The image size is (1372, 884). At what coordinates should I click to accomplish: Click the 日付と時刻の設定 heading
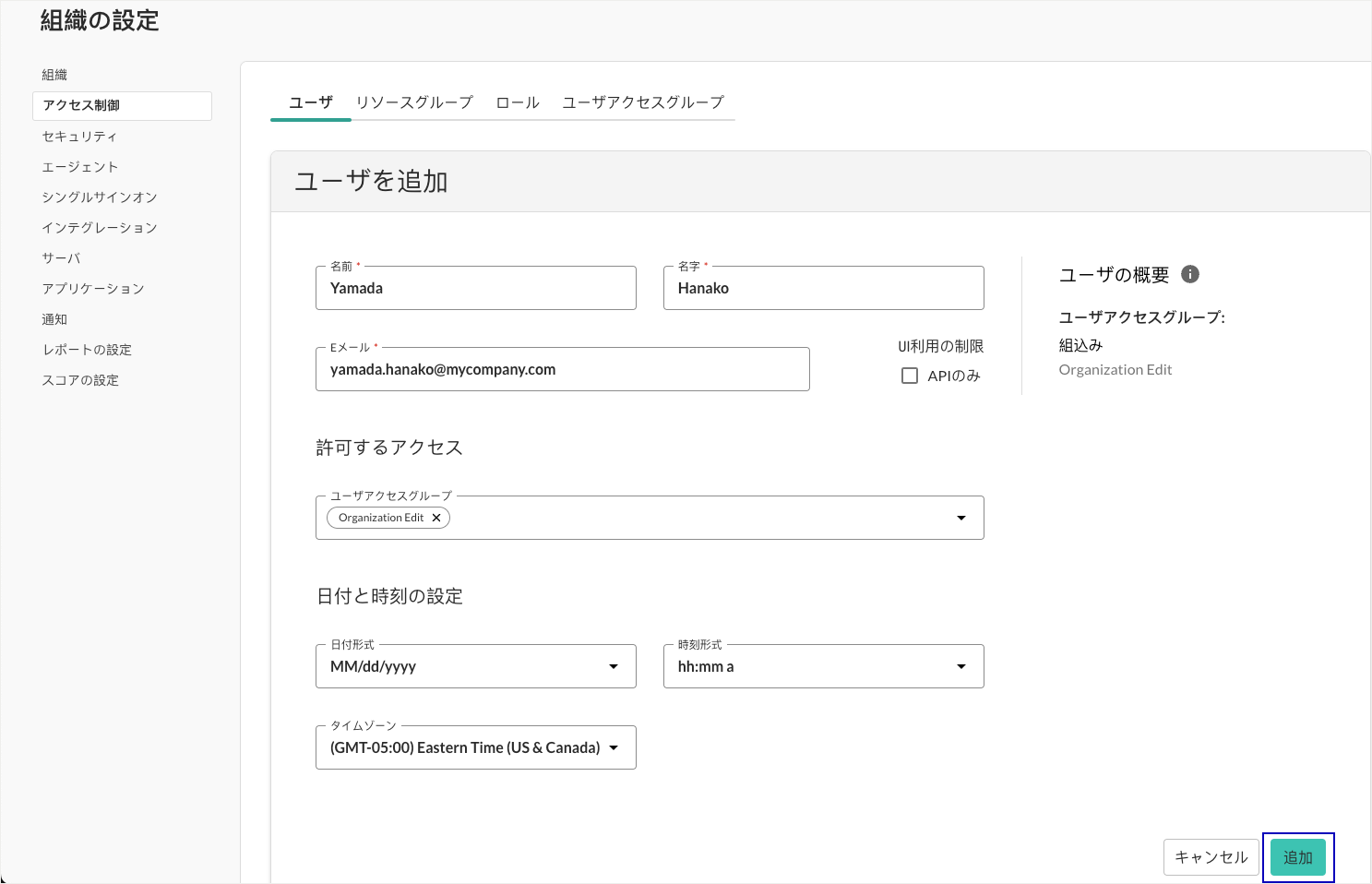[389, 596]
